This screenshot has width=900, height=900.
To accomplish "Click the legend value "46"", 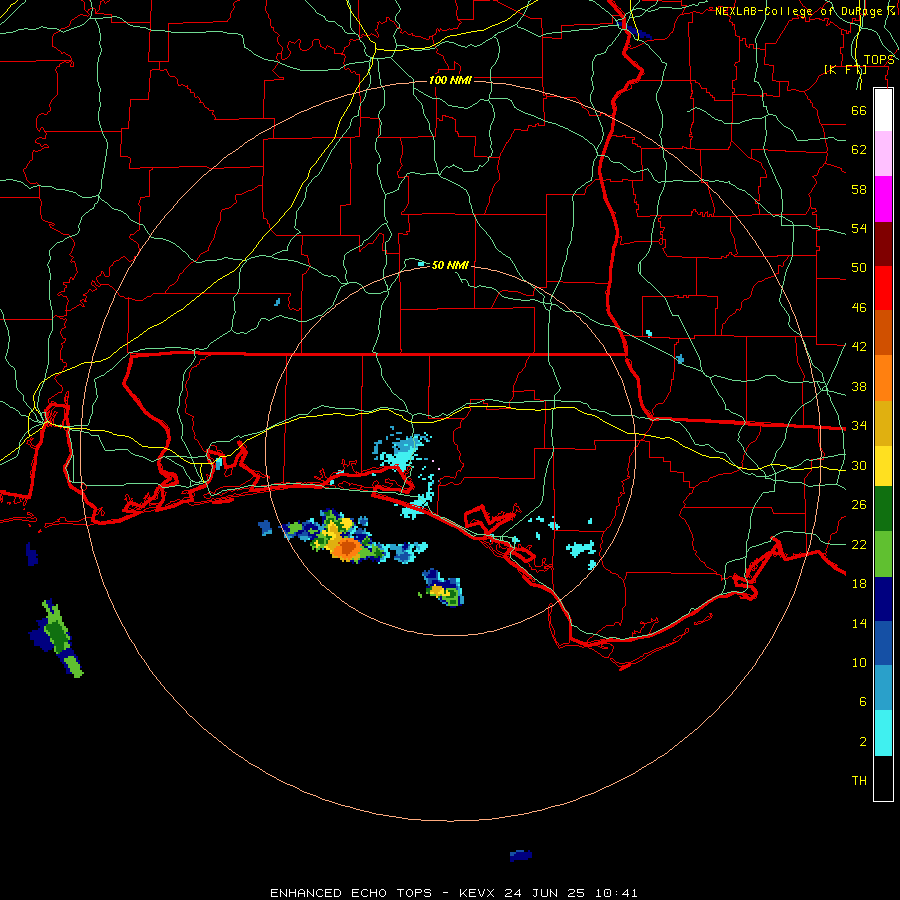I will [x=859, y=308].
